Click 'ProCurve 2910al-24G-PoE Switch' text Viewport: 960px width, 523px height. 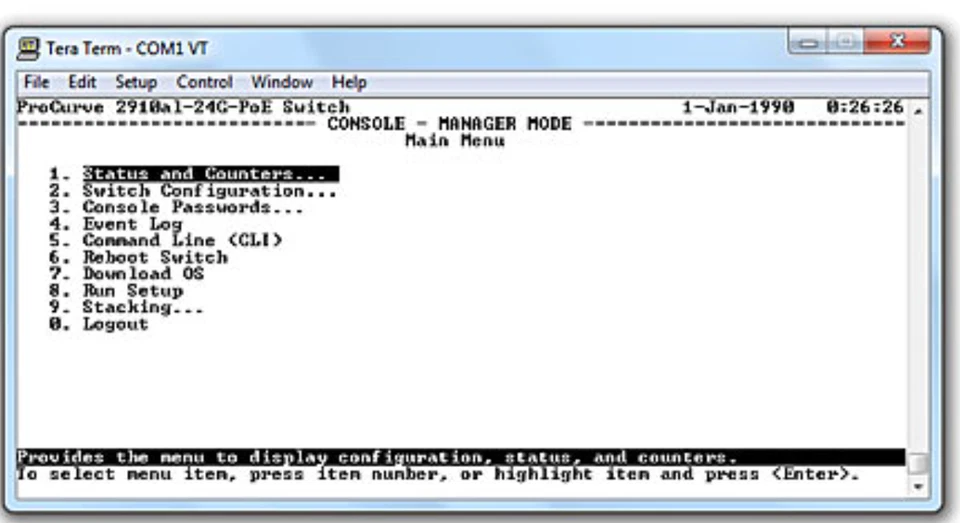coord(183,107)
